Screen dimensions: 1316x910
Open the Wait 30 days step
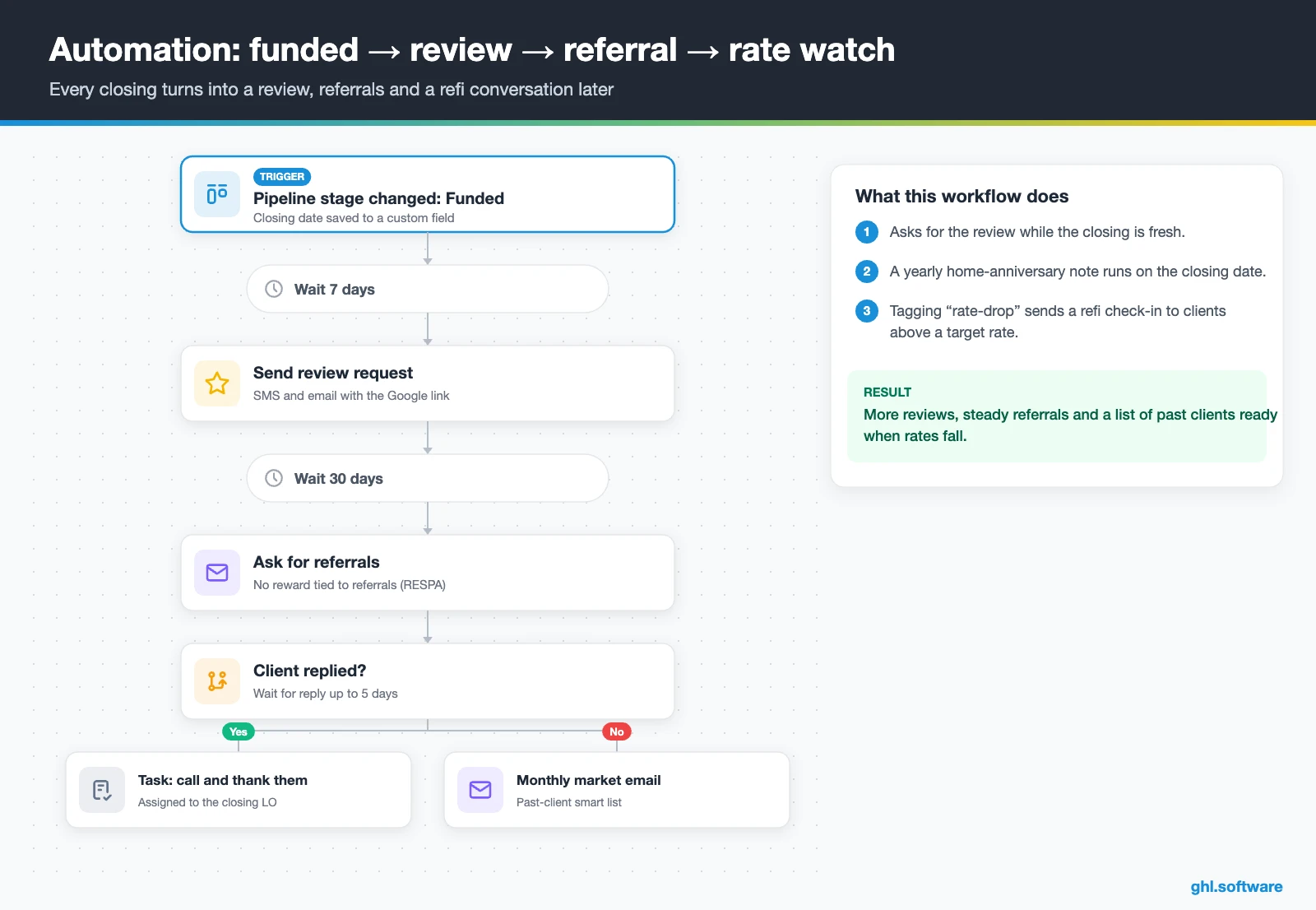point(428,478)
